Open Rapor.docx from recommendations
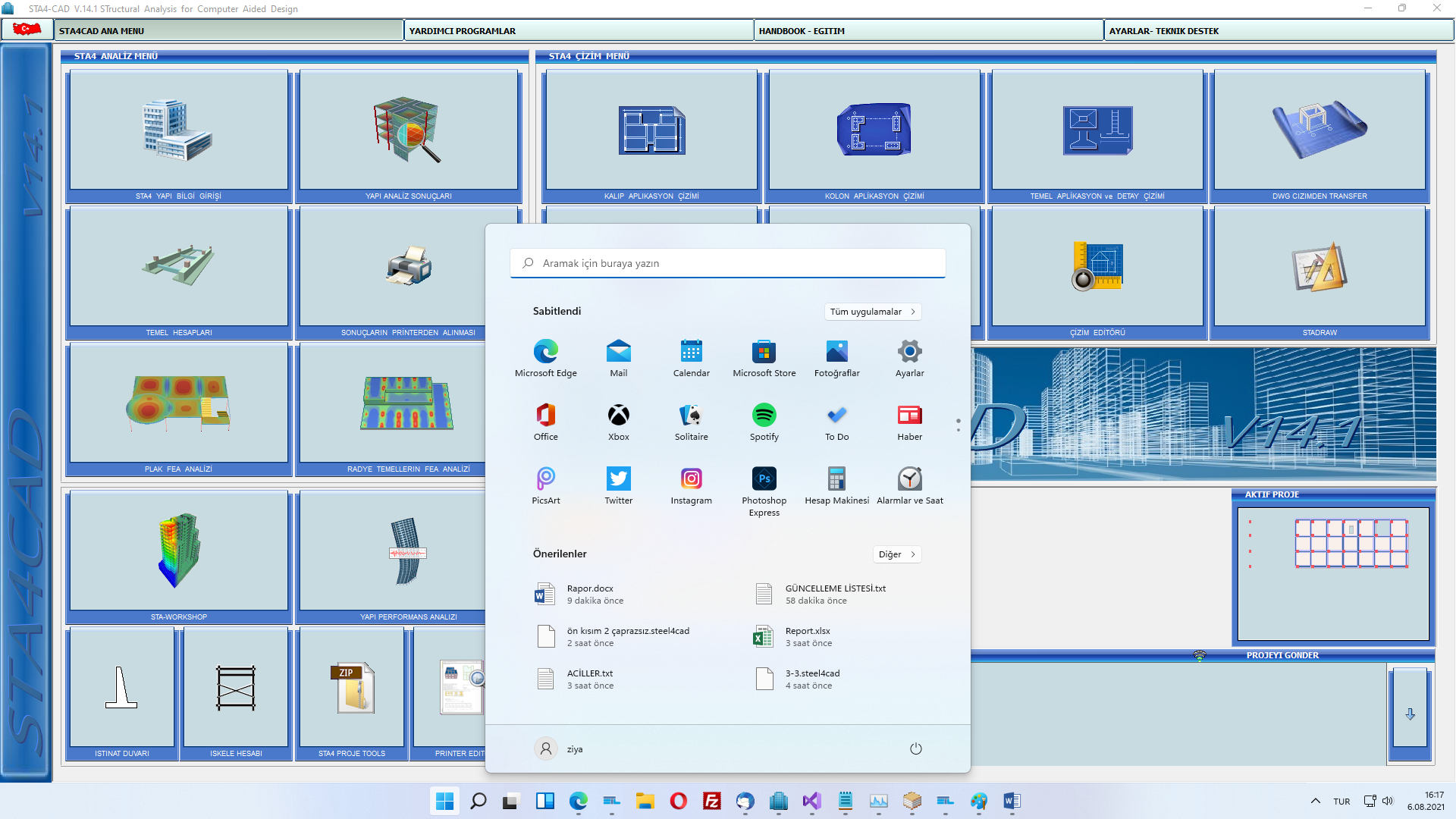 pos(591,594)
